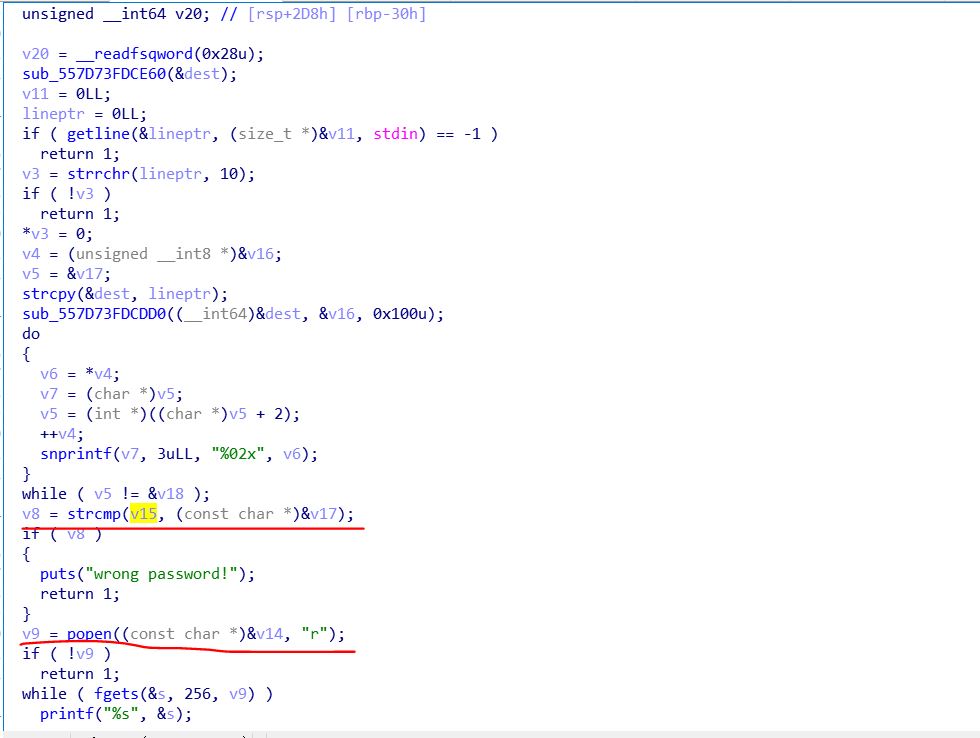Click the *v3 = 0 statement
This screenshot has height=738, width=980.
pos(58,234)
